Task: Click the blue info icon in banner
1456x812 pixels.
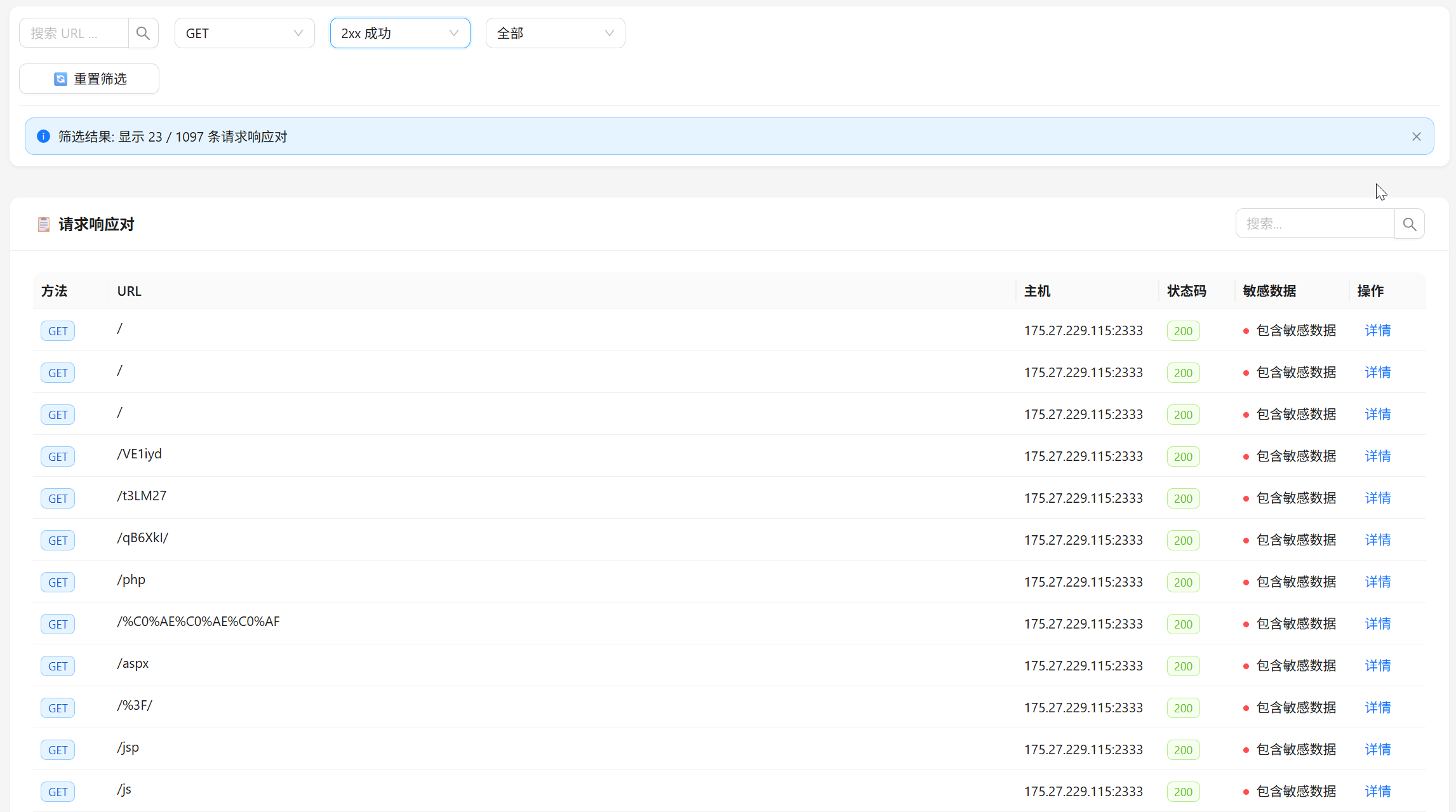Action: pyautogui.click(x=43, y=136)
